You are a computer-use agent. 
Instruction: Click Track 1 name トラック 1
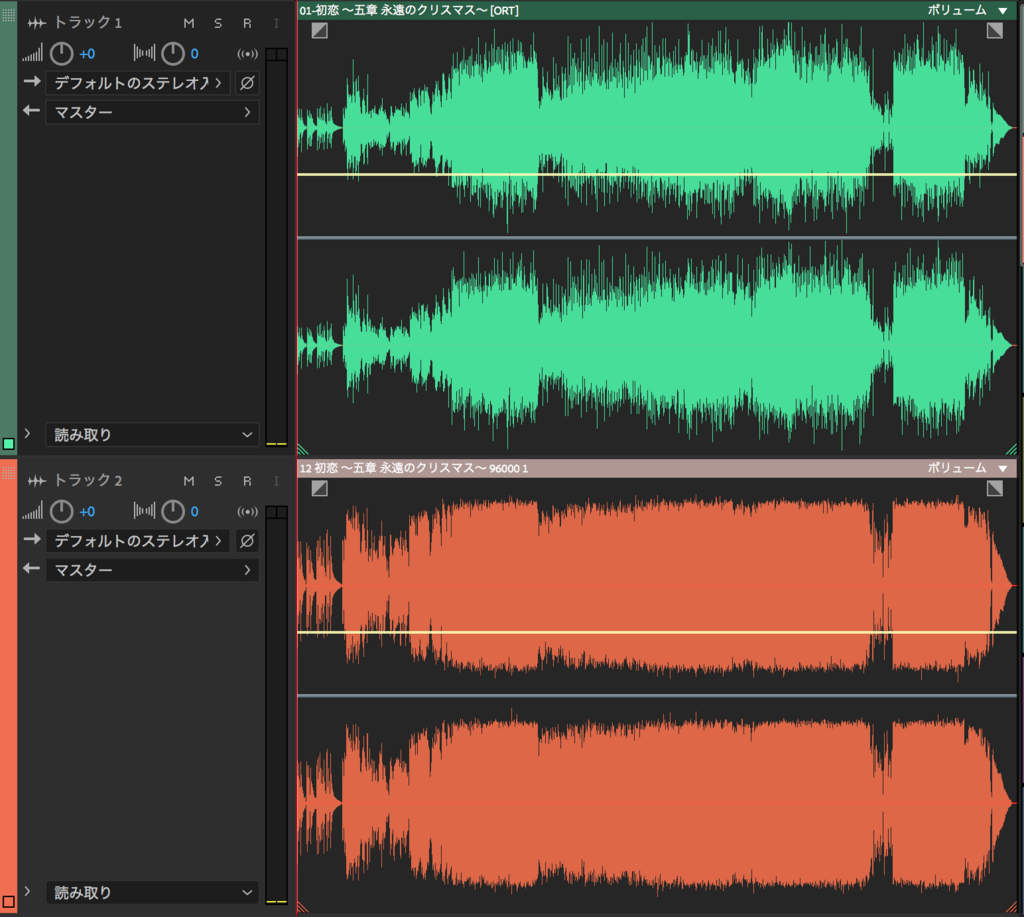(88, 23)
